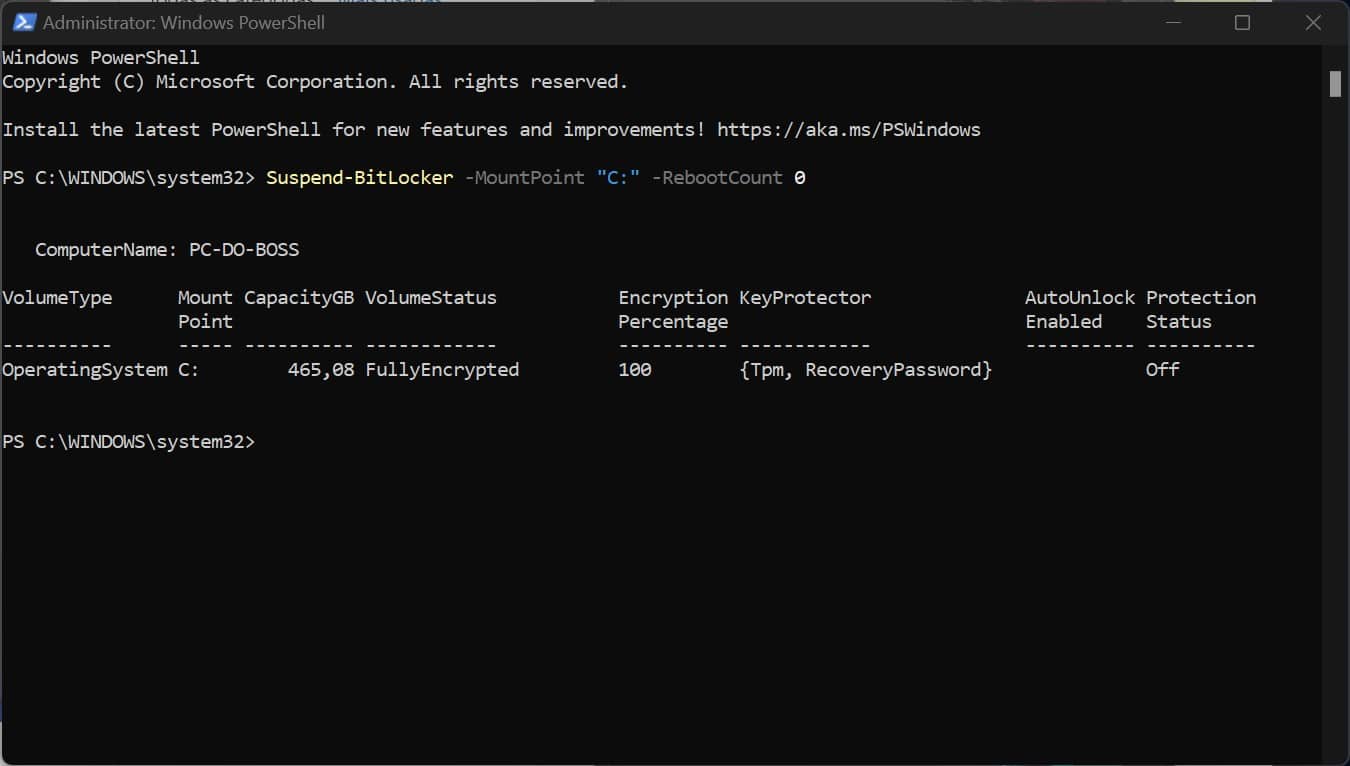Click the PowerShell icon in title bar

(24, 22)
